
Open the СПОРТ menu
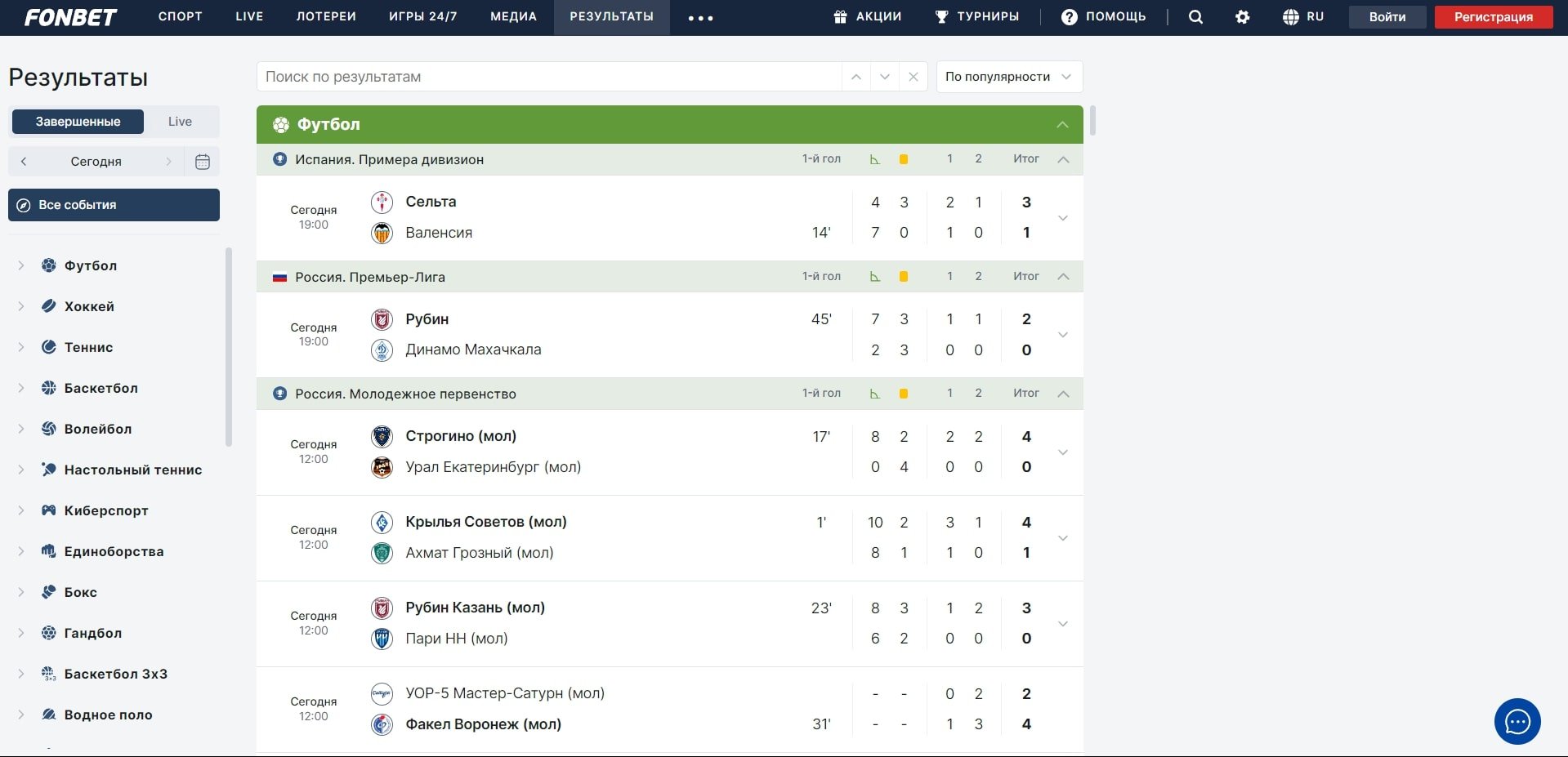(x=181, y=17)
